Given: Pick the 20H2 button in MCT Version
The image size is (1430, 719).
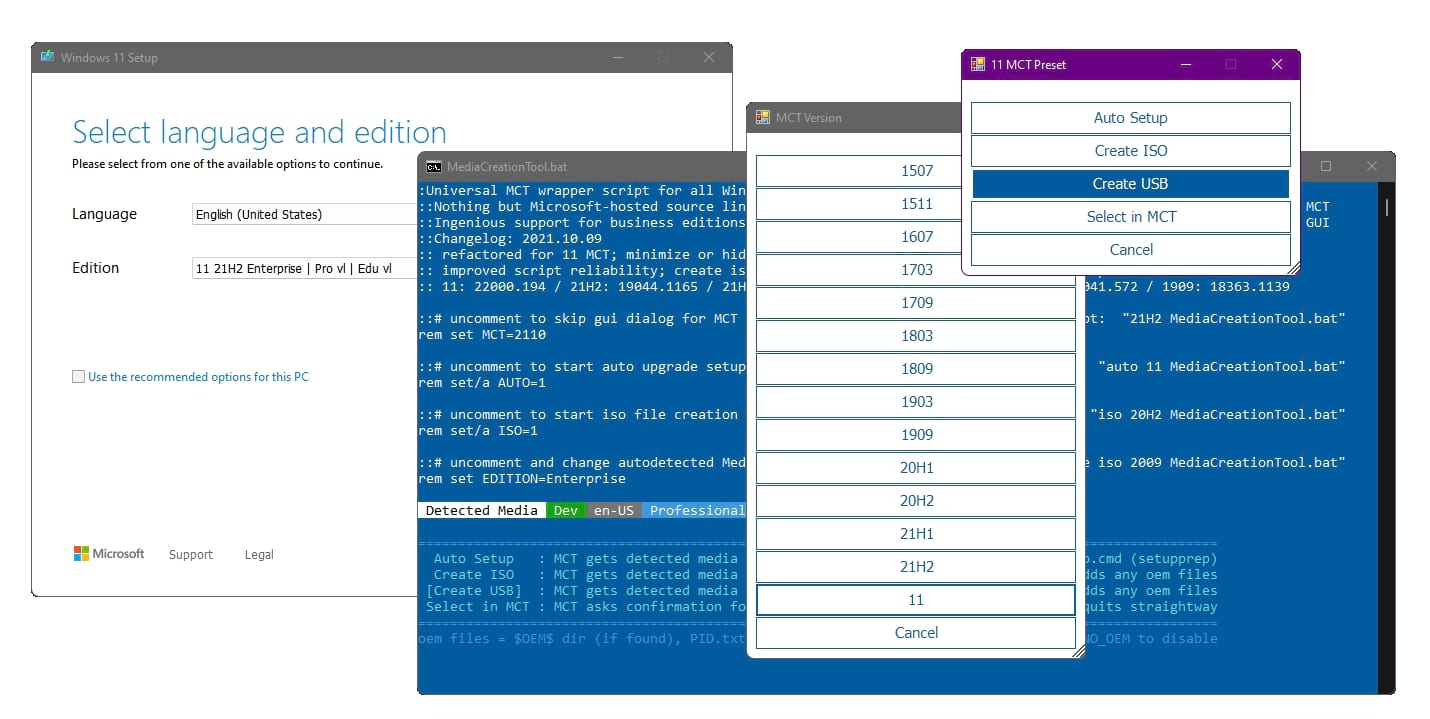Looking at the screenshot, I should point(916,501).
